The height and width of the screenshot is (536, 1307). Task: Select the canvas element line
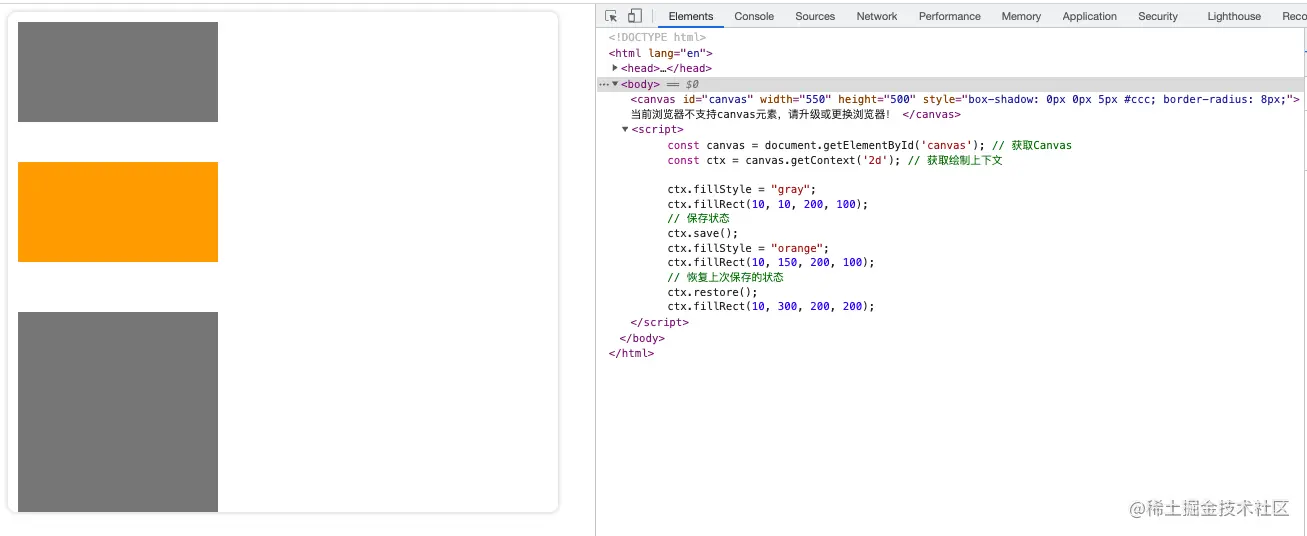pos(965,99)
